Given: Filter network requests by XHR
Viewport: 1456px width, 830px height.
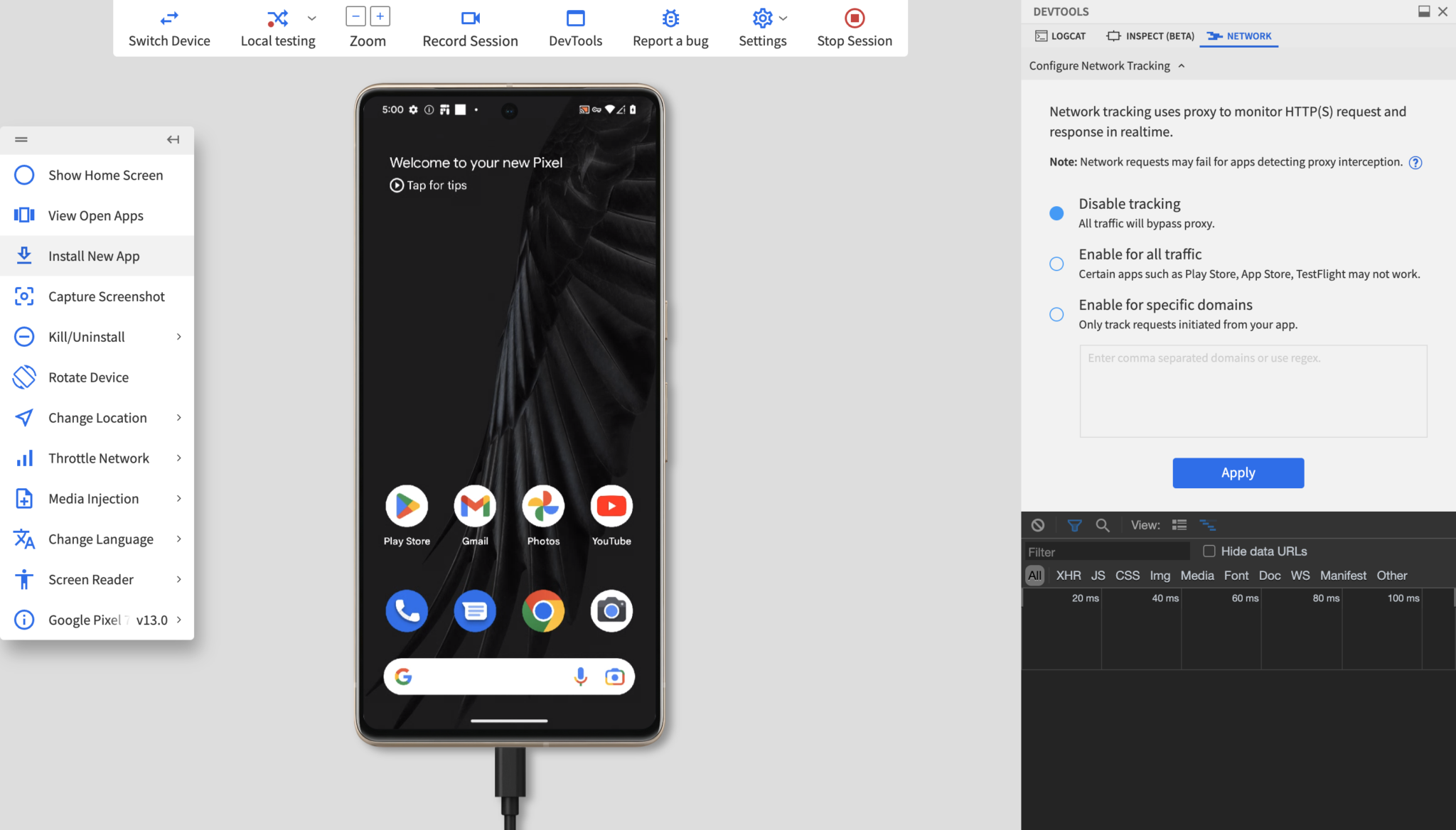Looking at the screenshot, I should 1068,575.
